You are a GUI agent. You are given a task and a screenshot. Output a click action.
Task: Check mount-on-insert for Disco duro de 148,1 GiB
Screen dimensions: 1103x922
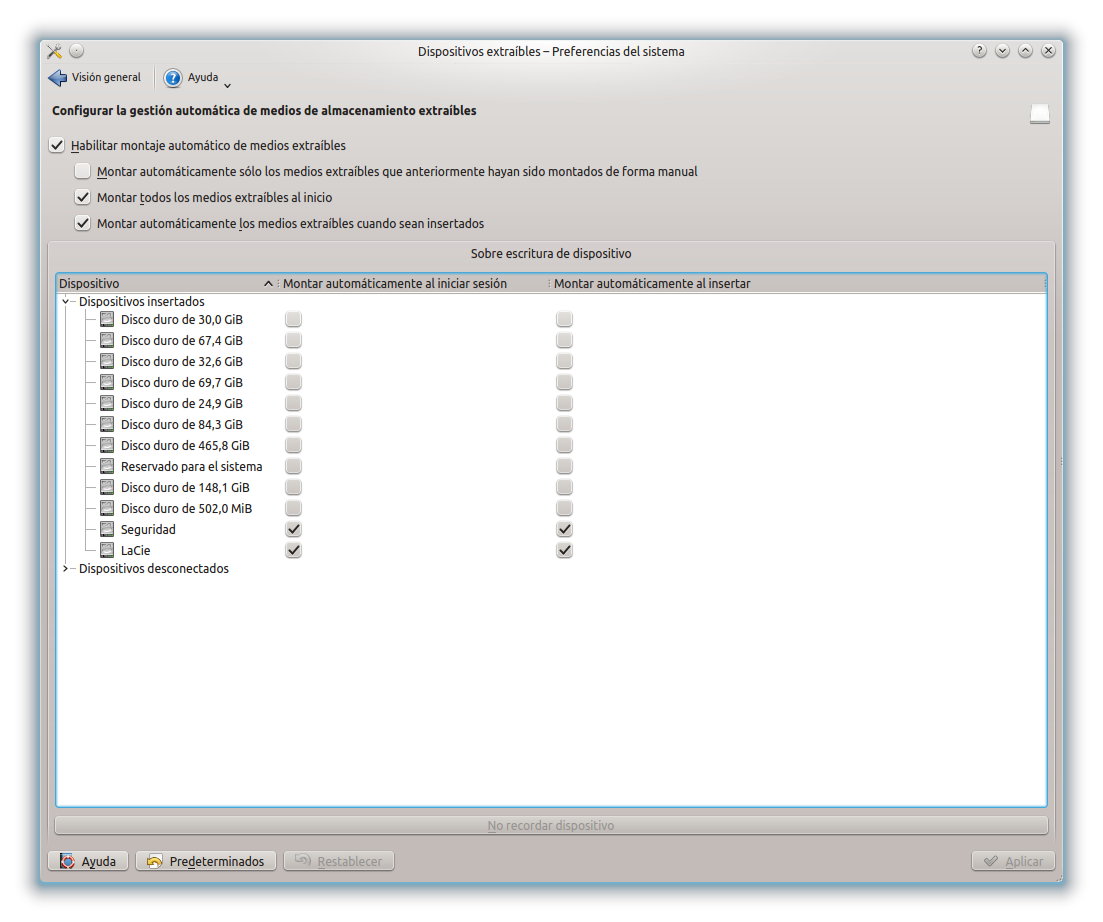click(564, 487)
